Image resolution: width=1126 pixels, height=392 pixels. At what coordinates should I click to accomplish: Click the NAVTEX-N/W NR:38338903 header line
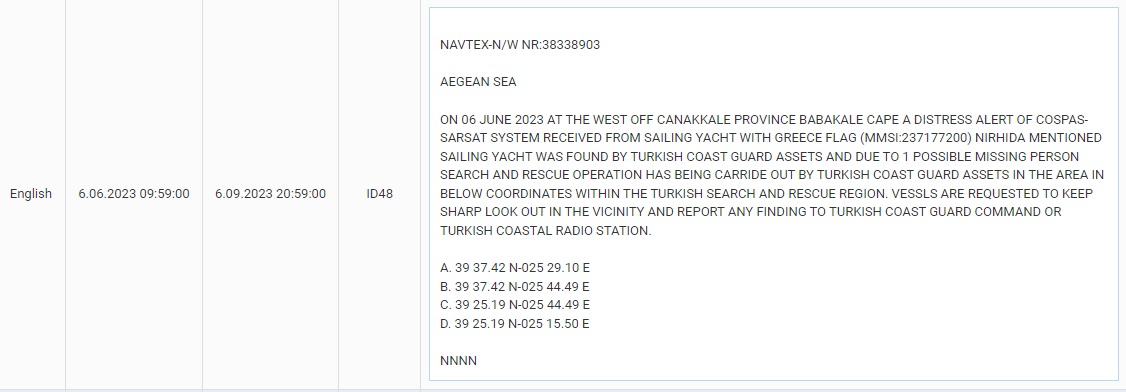520,45
